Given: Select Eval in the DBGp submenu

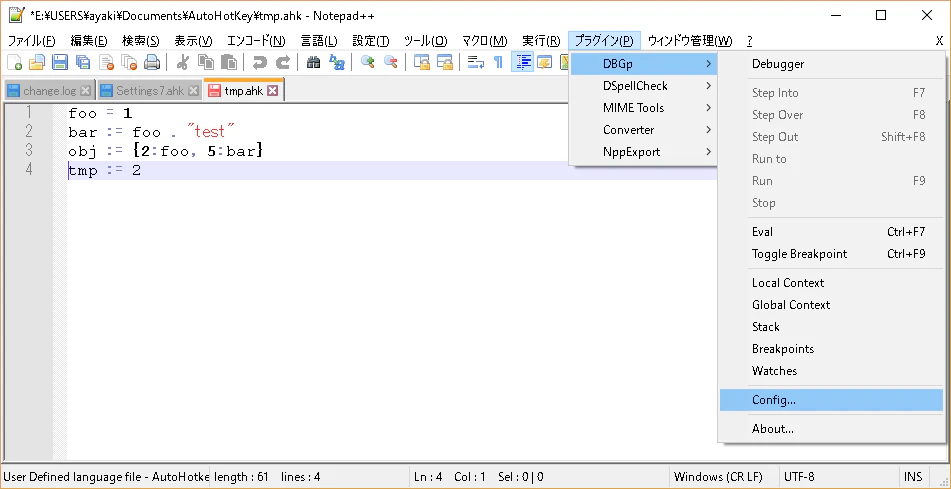Looking at the screenshot, I should coord(832,232).
